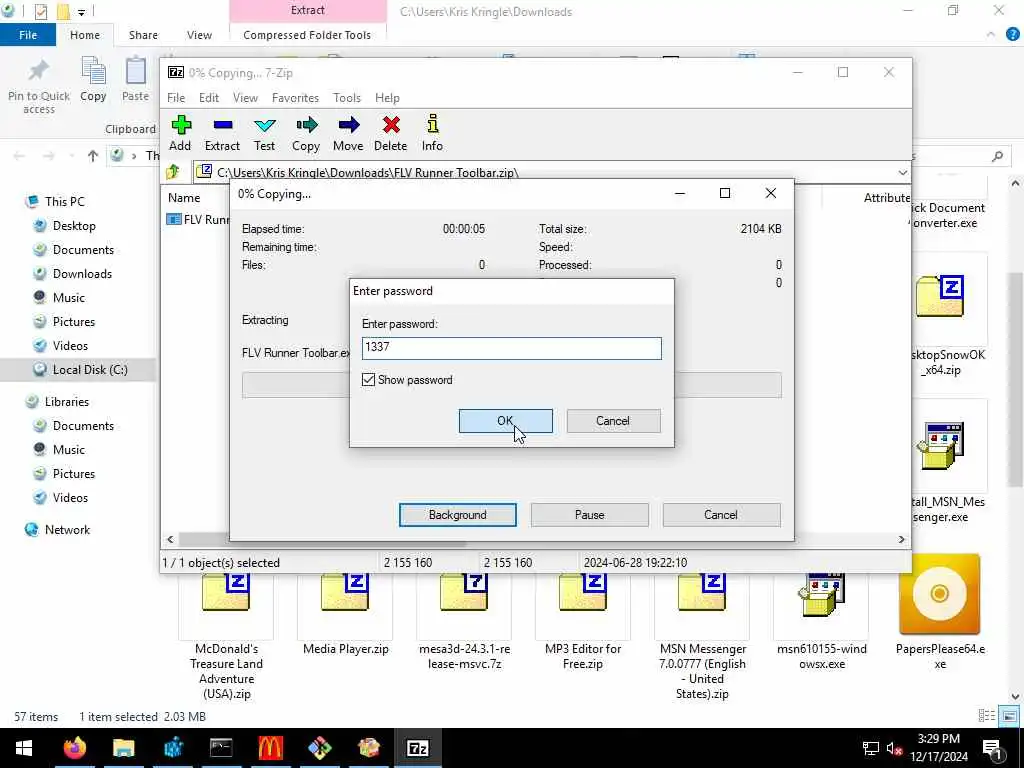Image resolution: width=1024 pixels, height=768 pixels.
Task: Select Pin to Quick access icon
Action: click(39, 72)
